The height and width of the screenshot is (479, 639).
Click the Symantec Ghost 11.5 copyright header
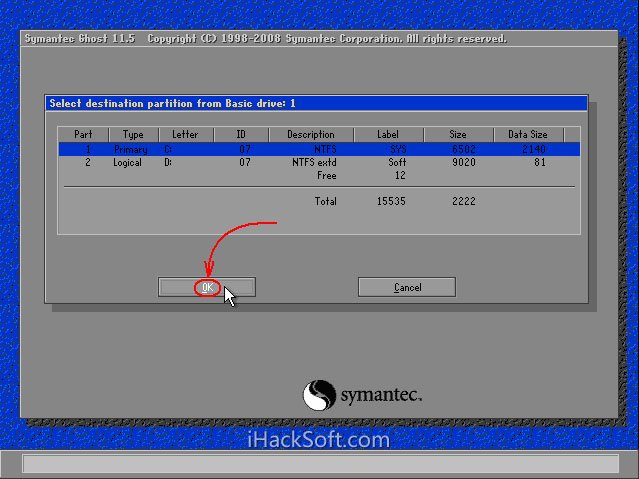pyautogui.click(x=265, y=39)
